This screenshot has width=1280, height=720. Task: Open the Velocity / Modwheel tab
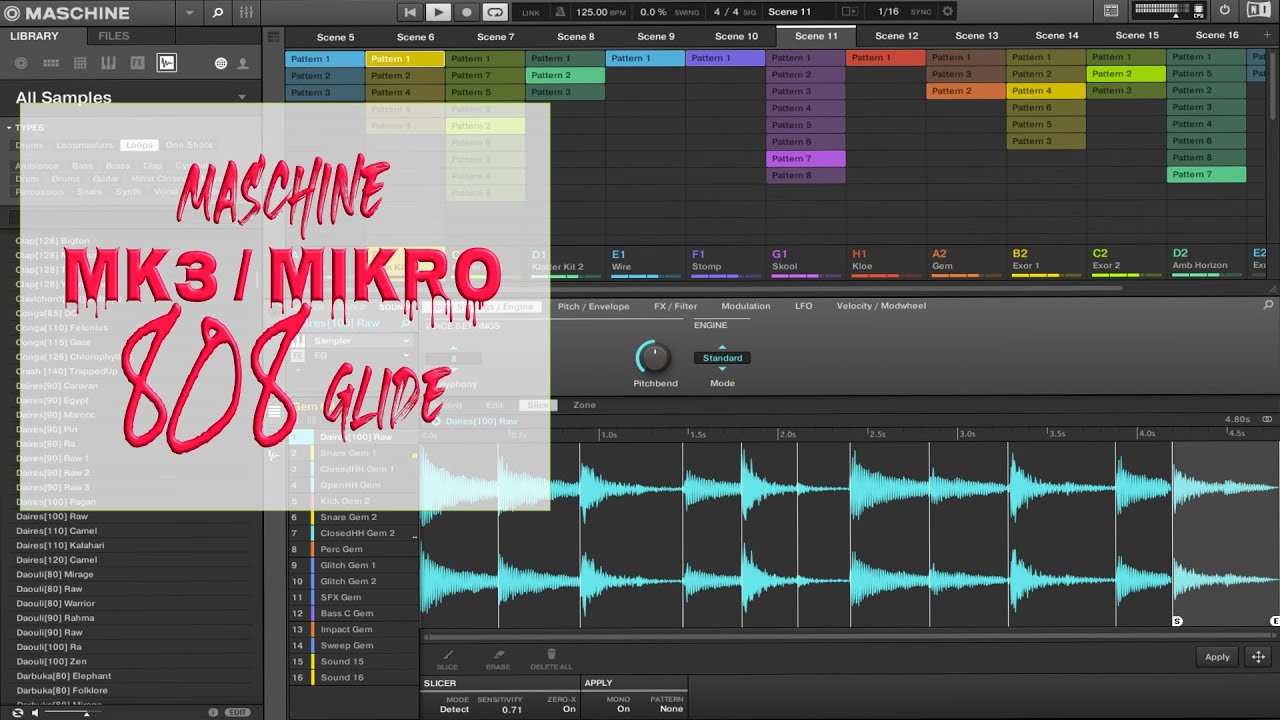tap(881, 306)
